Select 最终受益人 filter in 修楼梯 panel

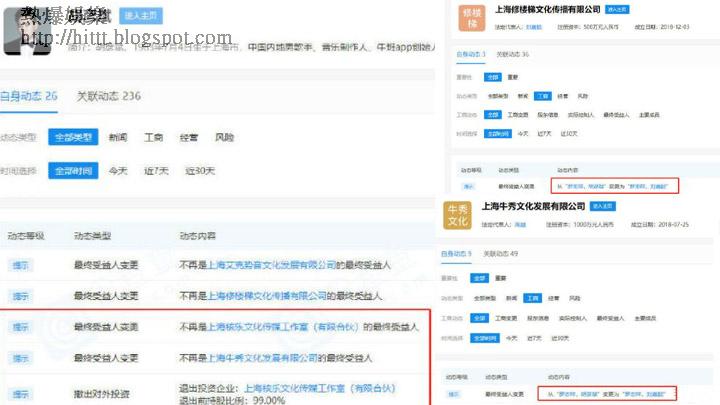616,115
